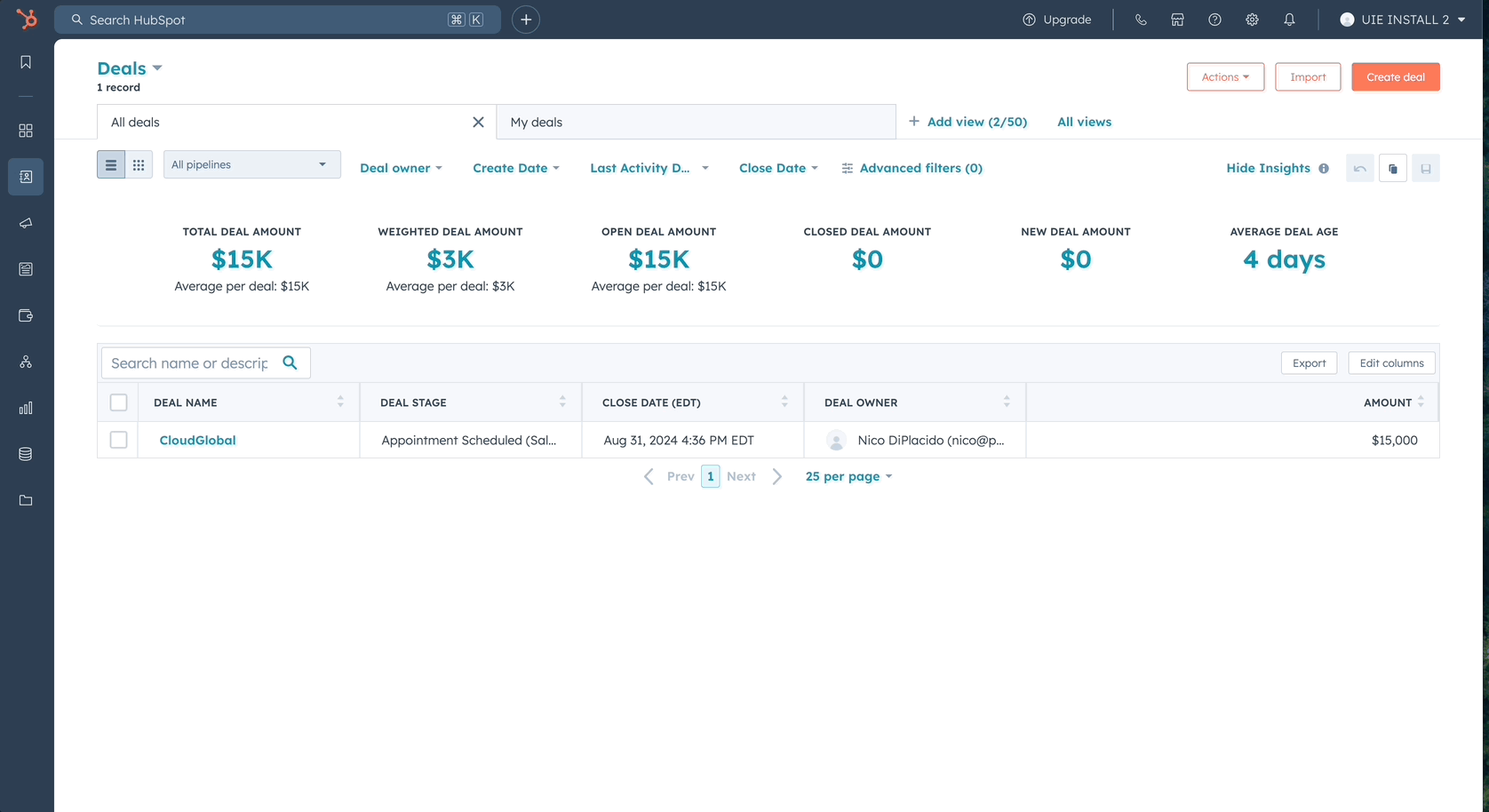Click the save view icon
Screen dimensions: 1489x812
click(1426, 168)
